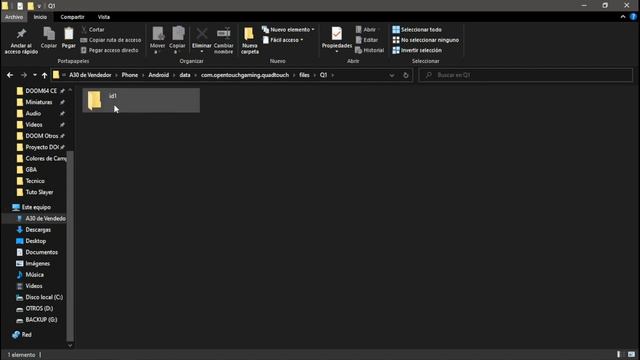Click the Pegar paste icon
Image resolution: width=640 pixels, height=360 pixels.
click(69, 38)
